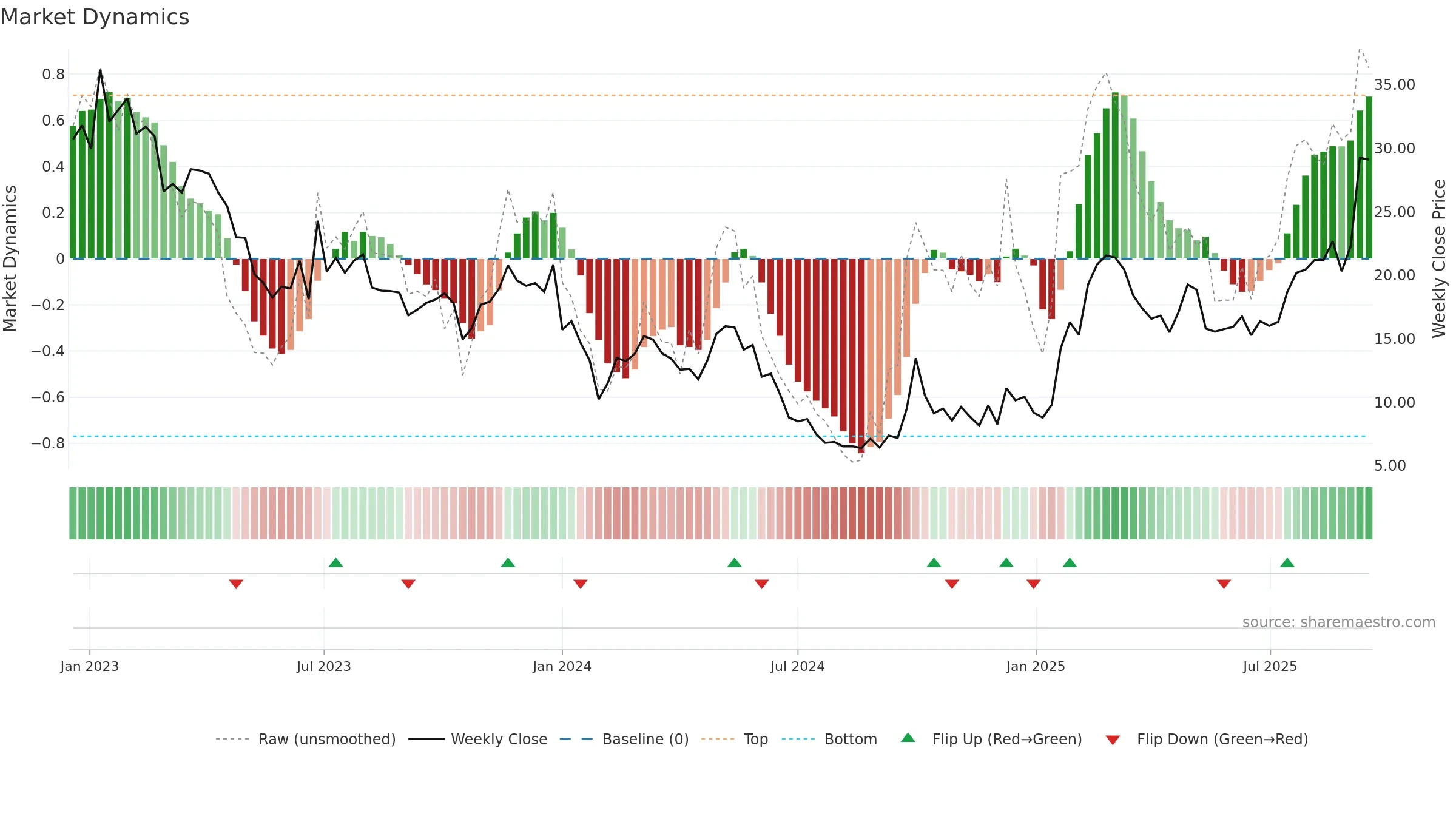Click the Weekly Close Price right-axis title
This screenshot has height=819, width=1456.
click(1439, 258)
